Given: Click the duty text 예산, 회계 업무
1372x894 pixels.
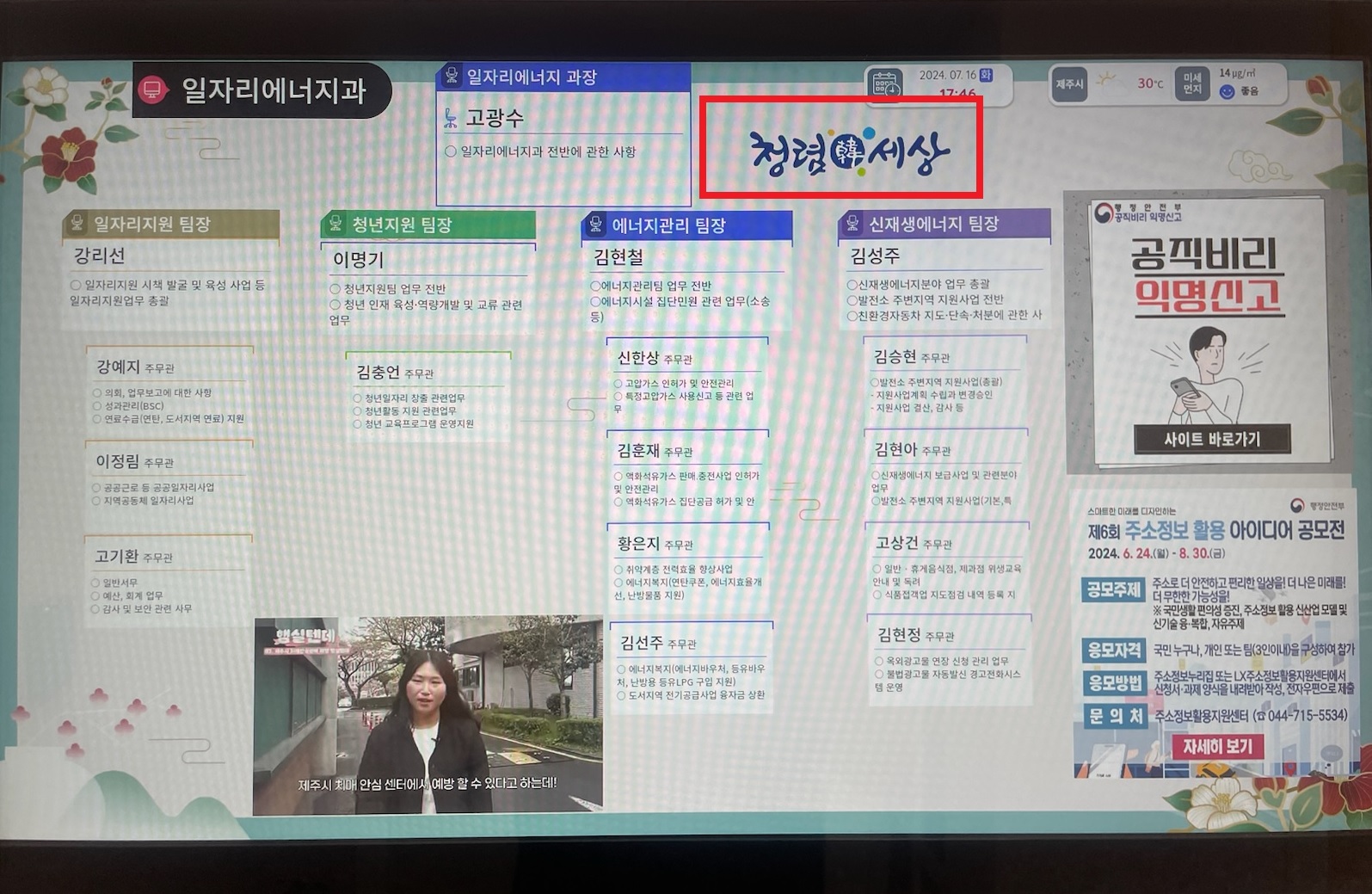Looking at the screenshot, I should [132, 595].
